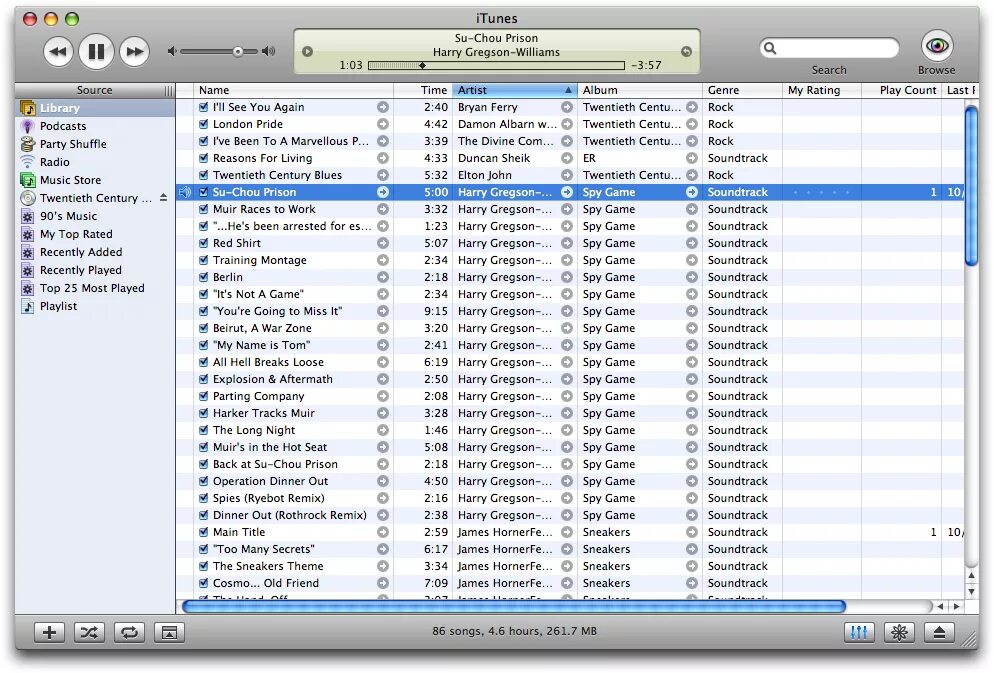Click the vertical scrollbar thumb
This screenshot has width=994, height=673.
971,186
